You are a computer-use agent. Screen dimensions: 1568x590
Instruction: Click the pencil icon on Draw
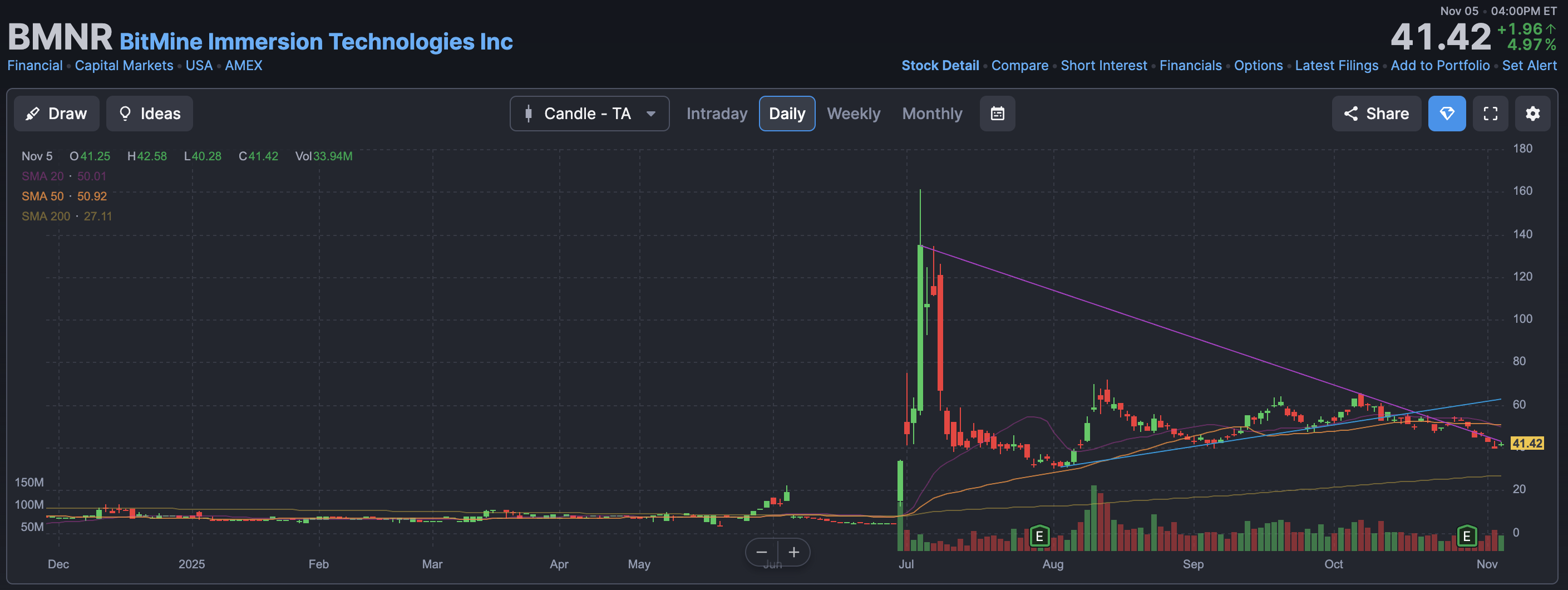(33, 114)
